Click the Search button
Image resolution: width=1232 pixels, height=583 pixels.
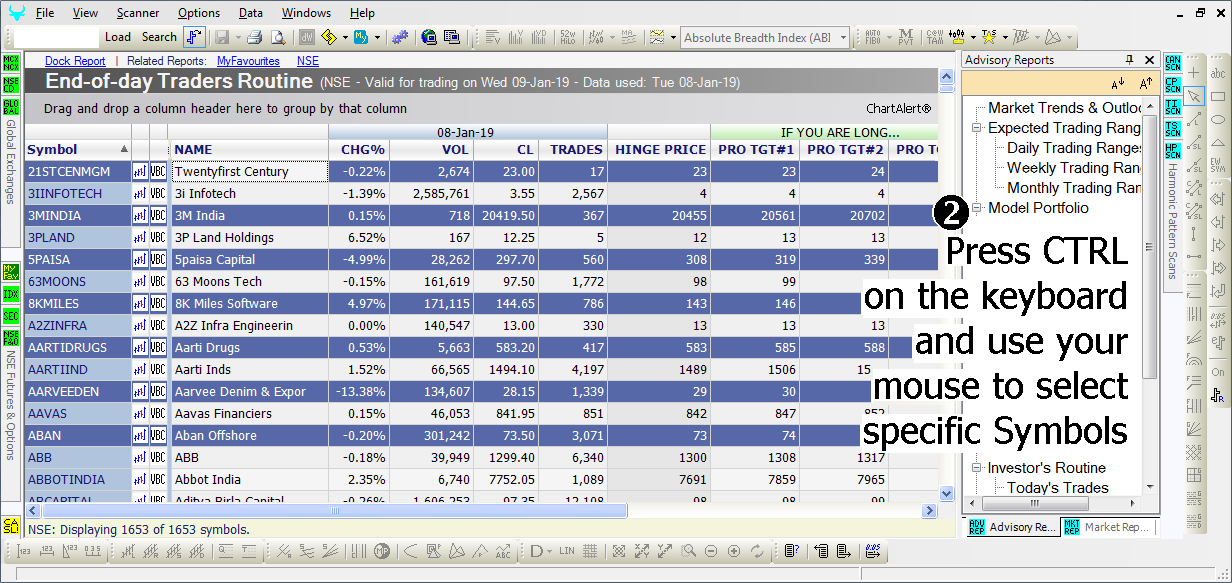pos(159,37)
